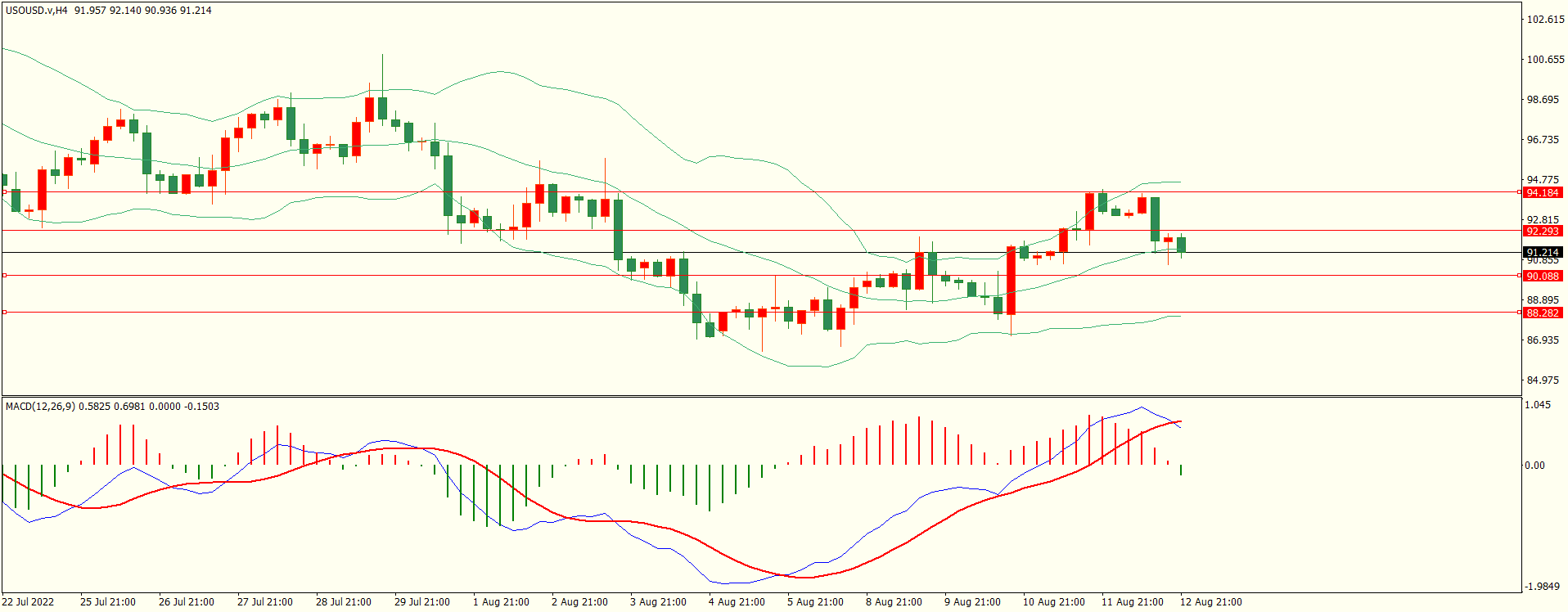Click the 28 Jul 21:00 time axis label

click(344, 602)
